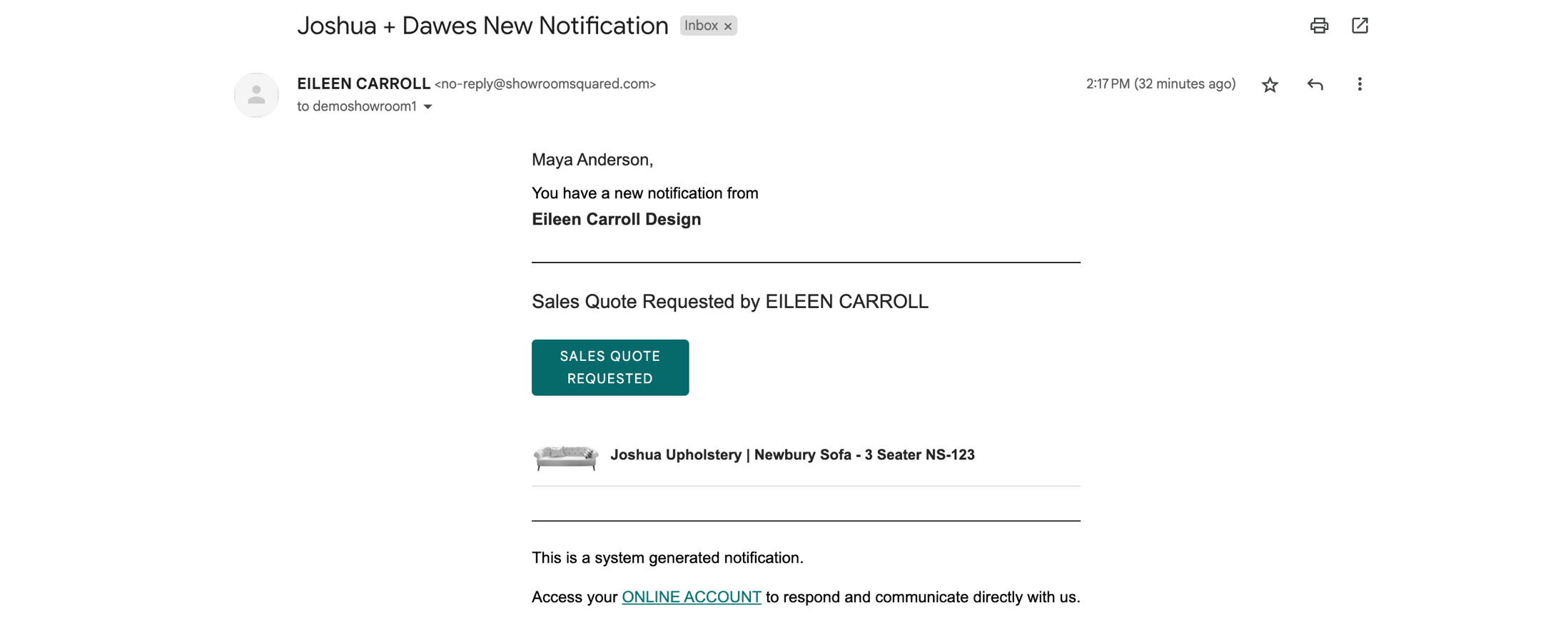Click the email subject Joshua + Dawes New Notification

coord(482,26)
